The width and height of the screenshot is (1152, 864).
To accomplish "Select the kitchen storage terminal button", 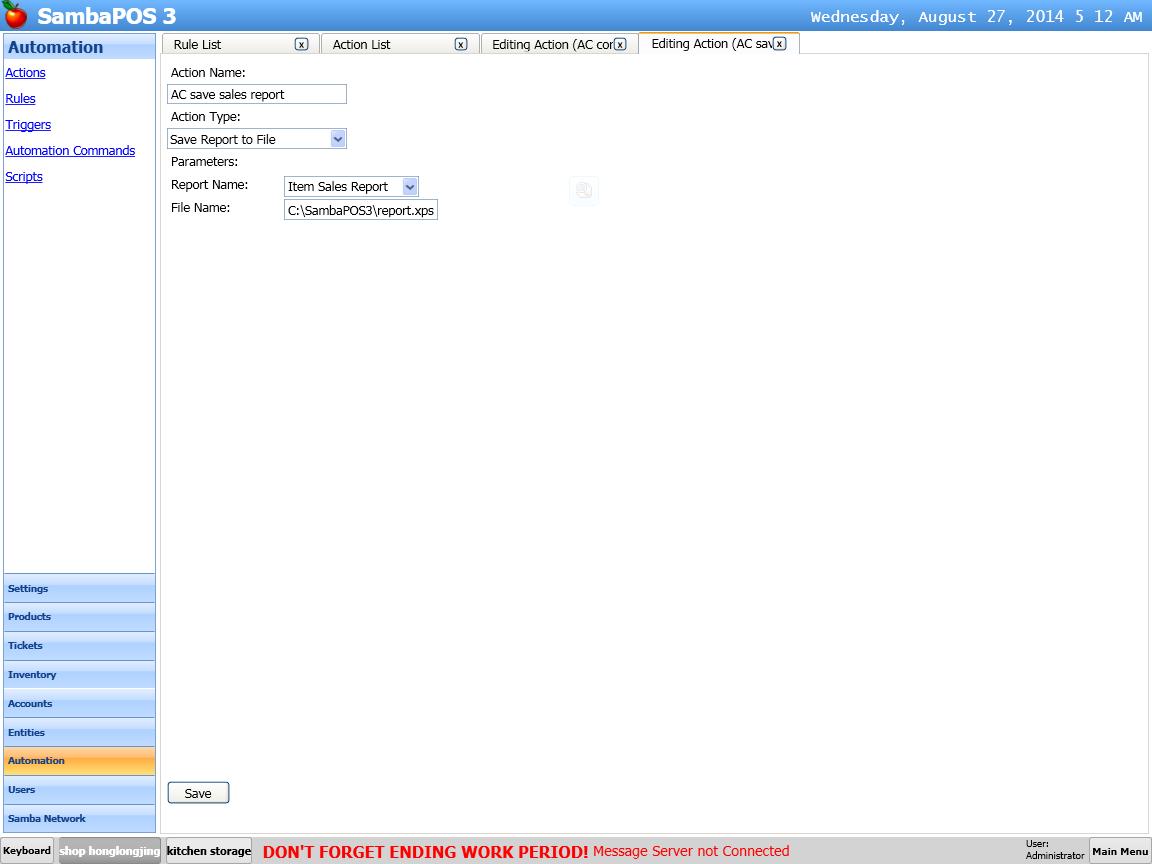I will click(208, 851).
